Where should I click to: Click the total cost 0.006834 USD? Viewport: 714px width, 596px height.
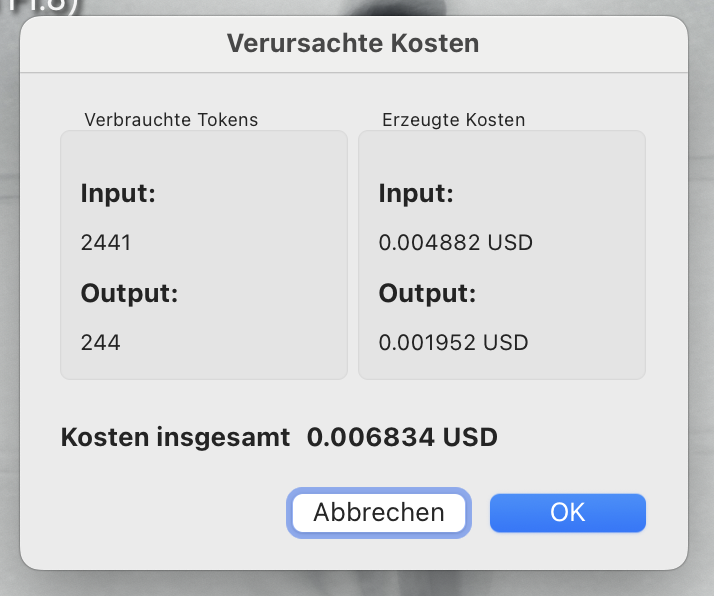click(x=402, y=438)
